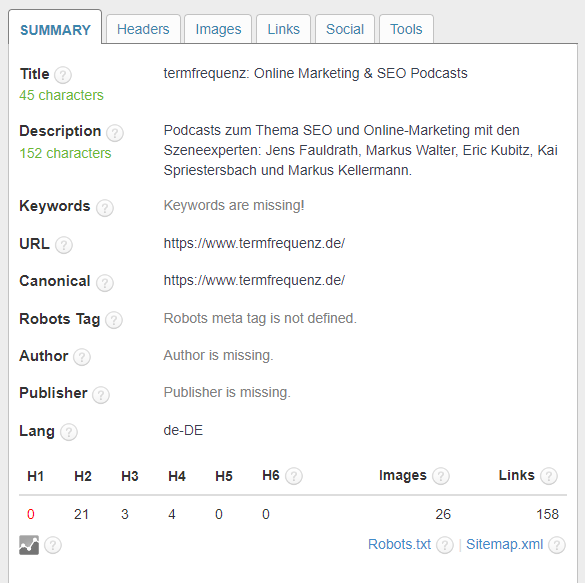Open the help icon next to H6 header

point(294,476)
